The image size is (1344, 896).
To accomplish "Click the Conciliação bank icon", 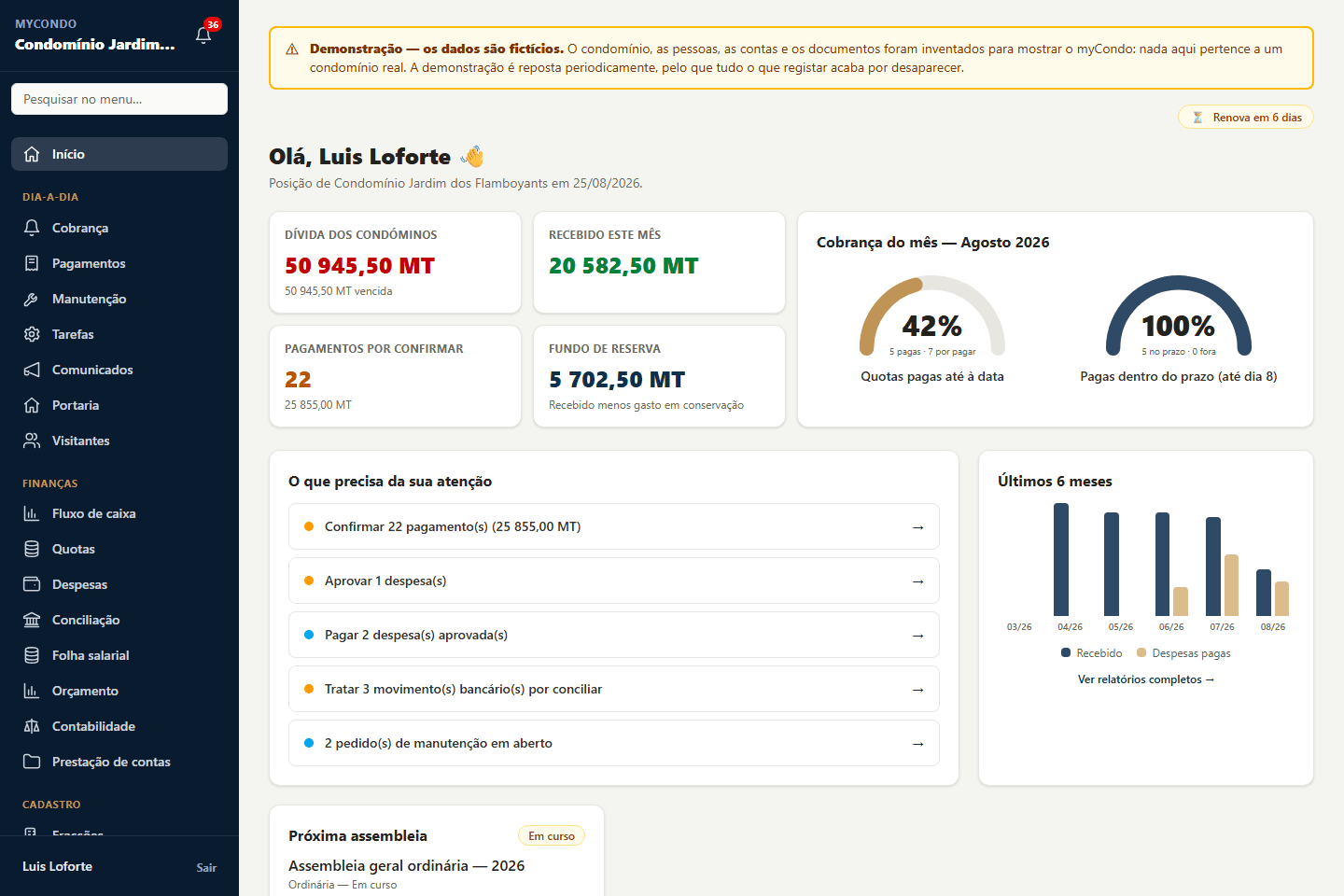I will (x=32, y=620).
